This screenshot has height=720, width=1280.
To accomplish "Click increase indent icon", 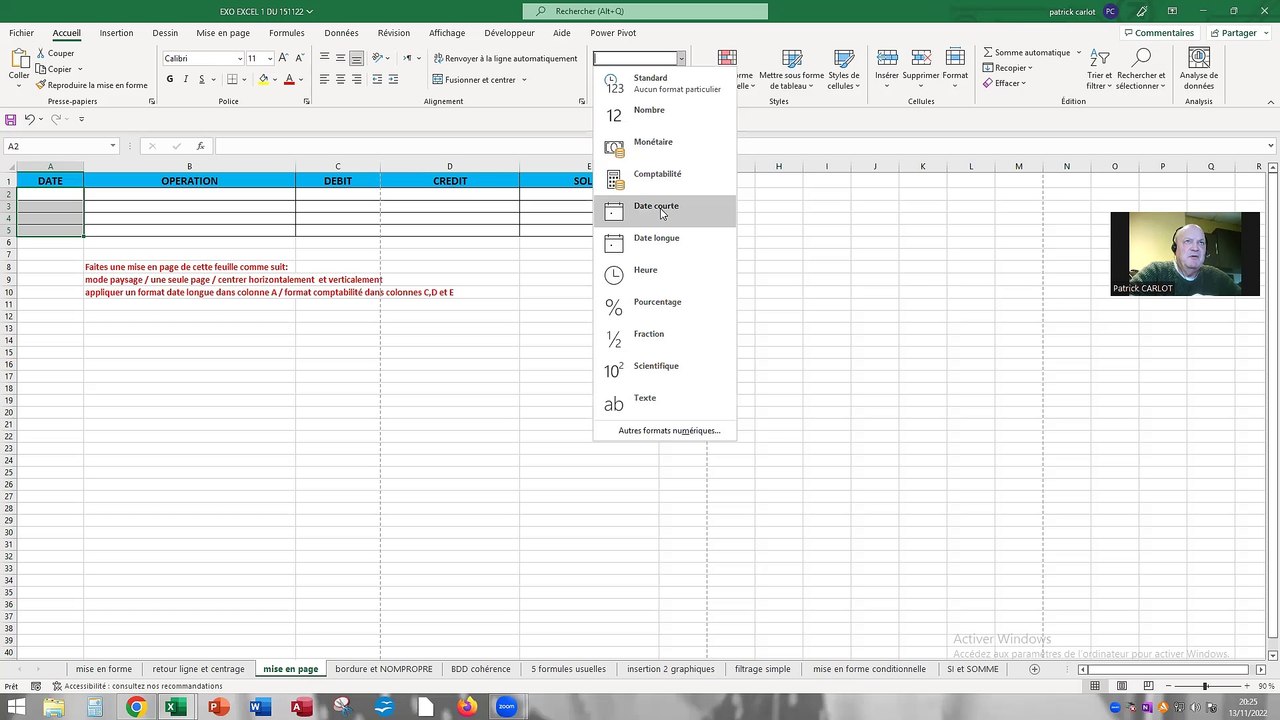I will coord(393,79).
